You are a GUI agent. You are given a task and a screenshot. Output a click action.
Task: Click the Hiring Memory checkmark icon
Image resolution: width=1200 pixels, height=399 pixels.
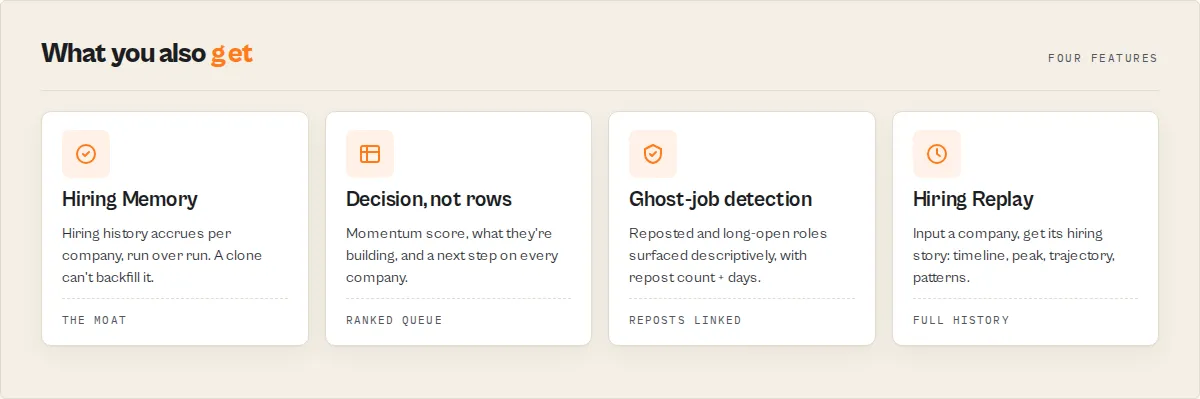(86, 154)
